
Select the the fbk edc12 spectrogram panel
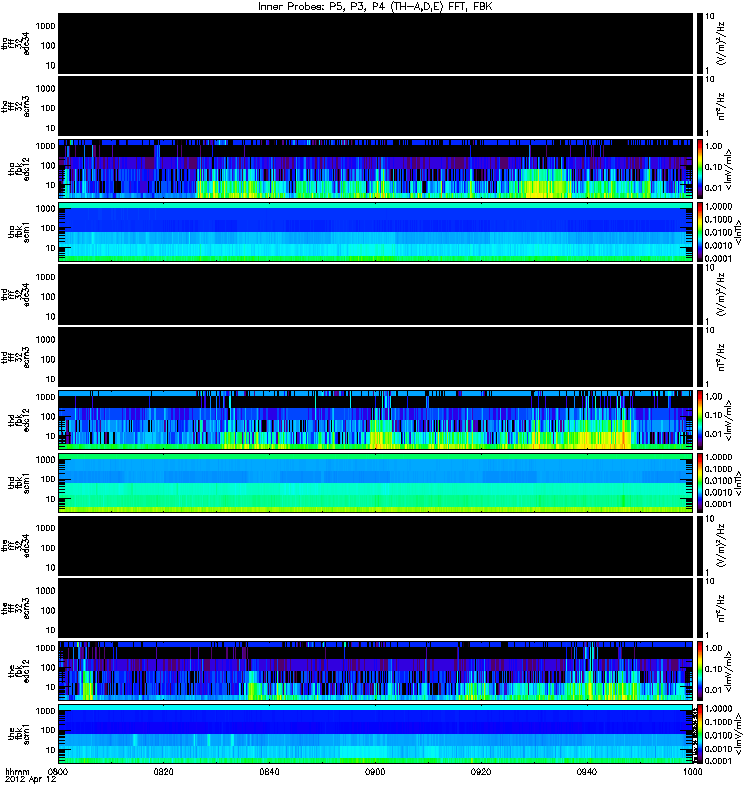(376, 671)
